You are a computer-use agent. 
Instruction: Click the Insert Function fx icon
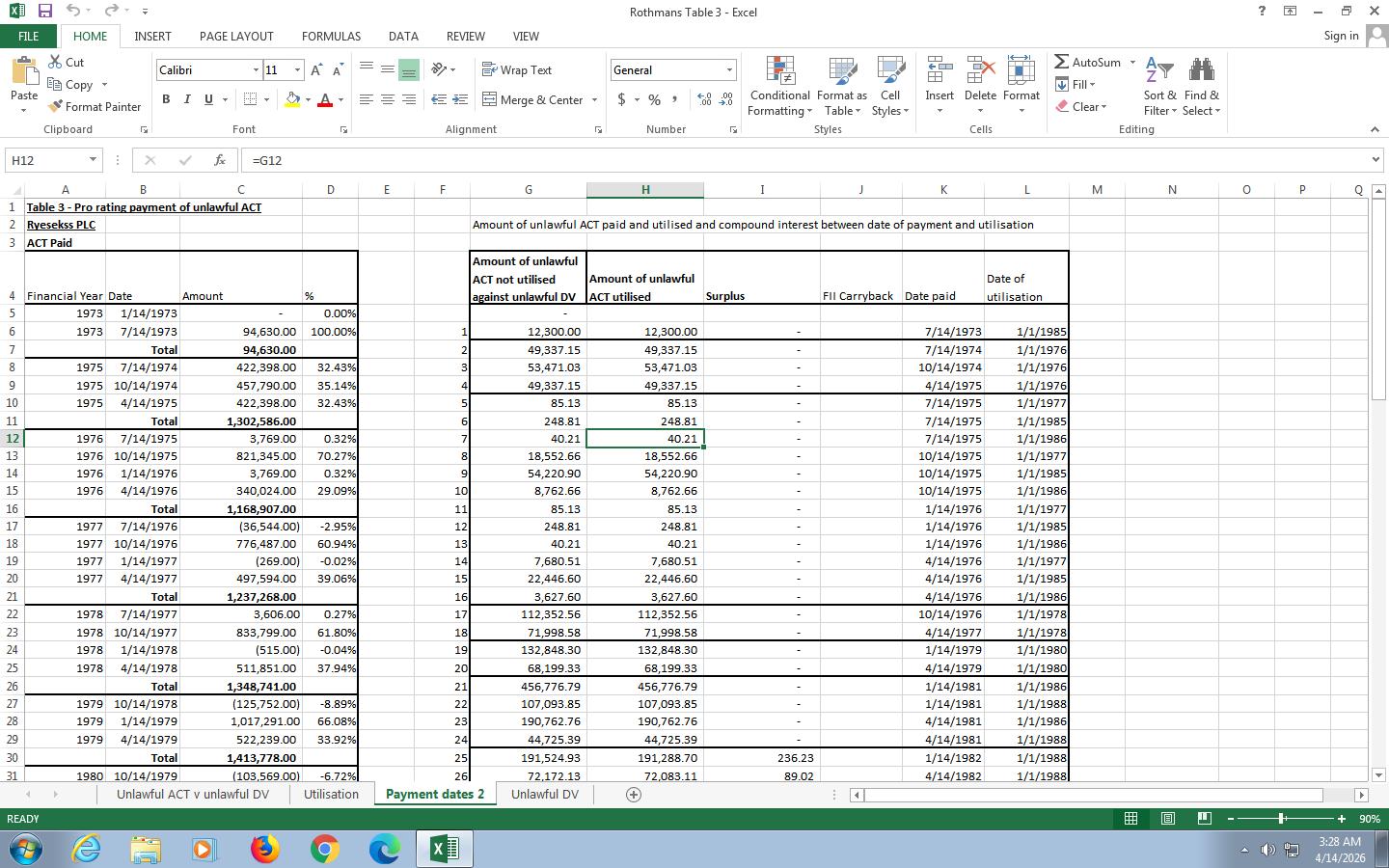coord(220,160)
